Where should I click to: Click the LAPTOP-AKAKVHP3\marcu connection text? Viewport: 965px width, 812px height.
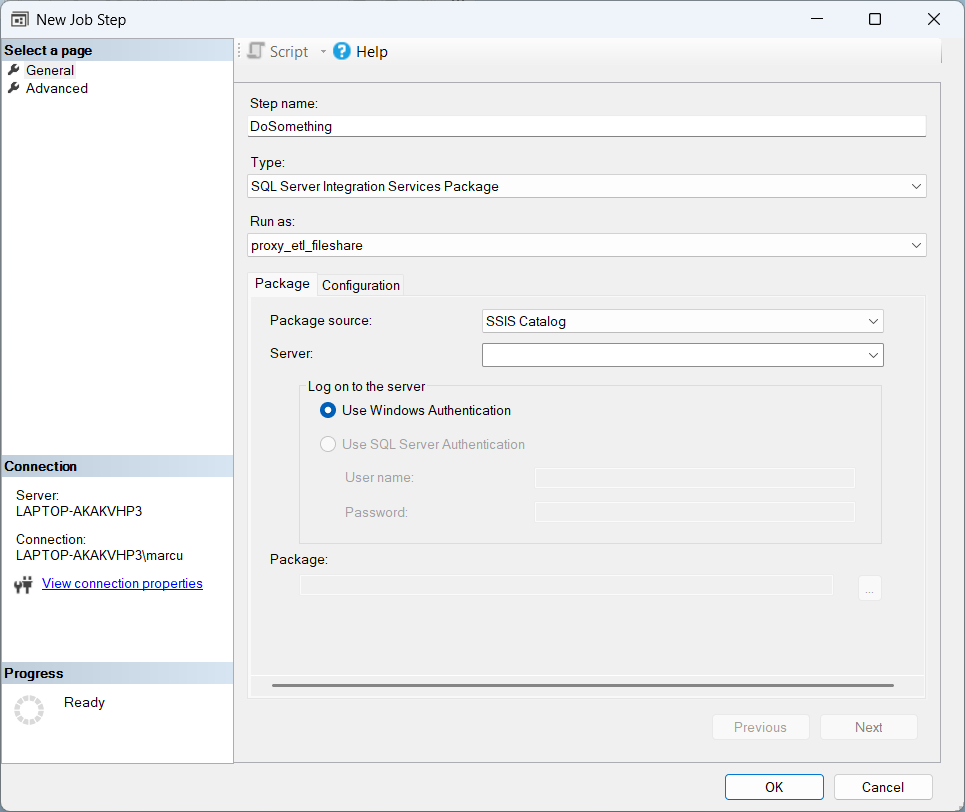(99, 555)
